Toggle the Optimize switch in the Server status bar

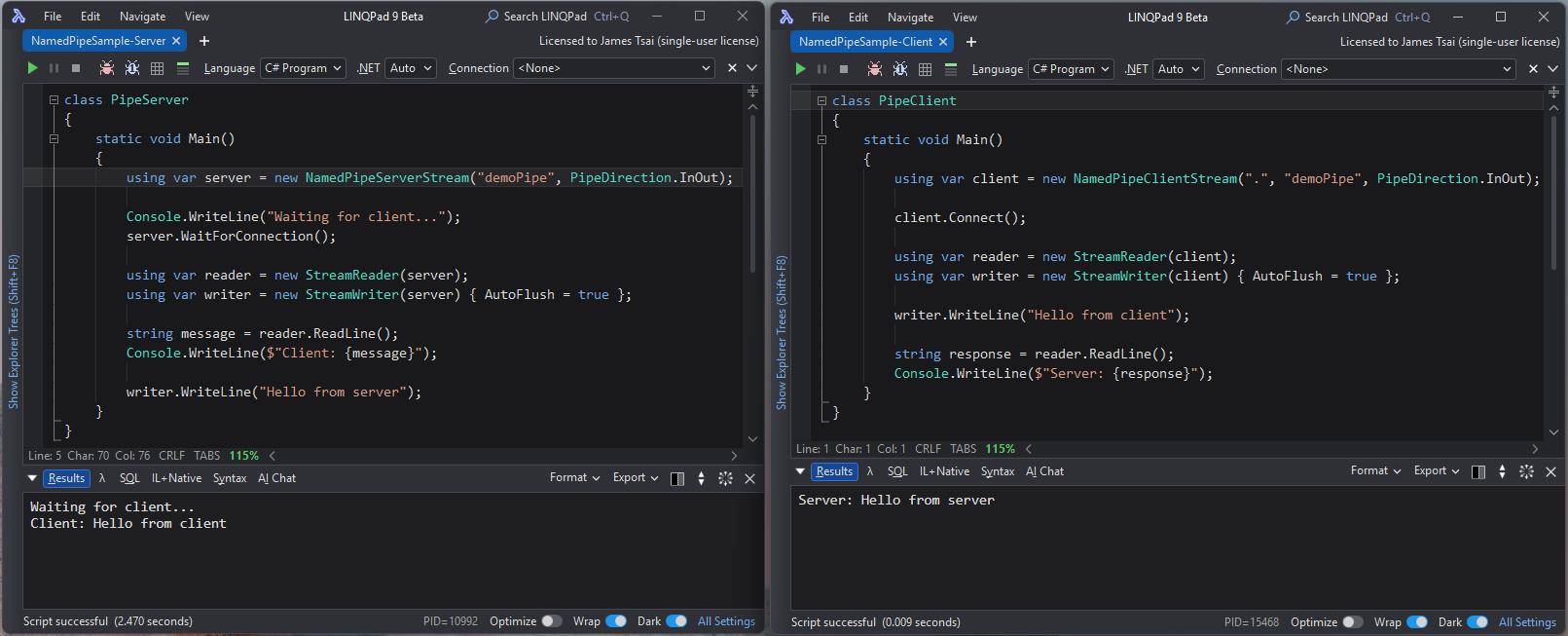551,621
